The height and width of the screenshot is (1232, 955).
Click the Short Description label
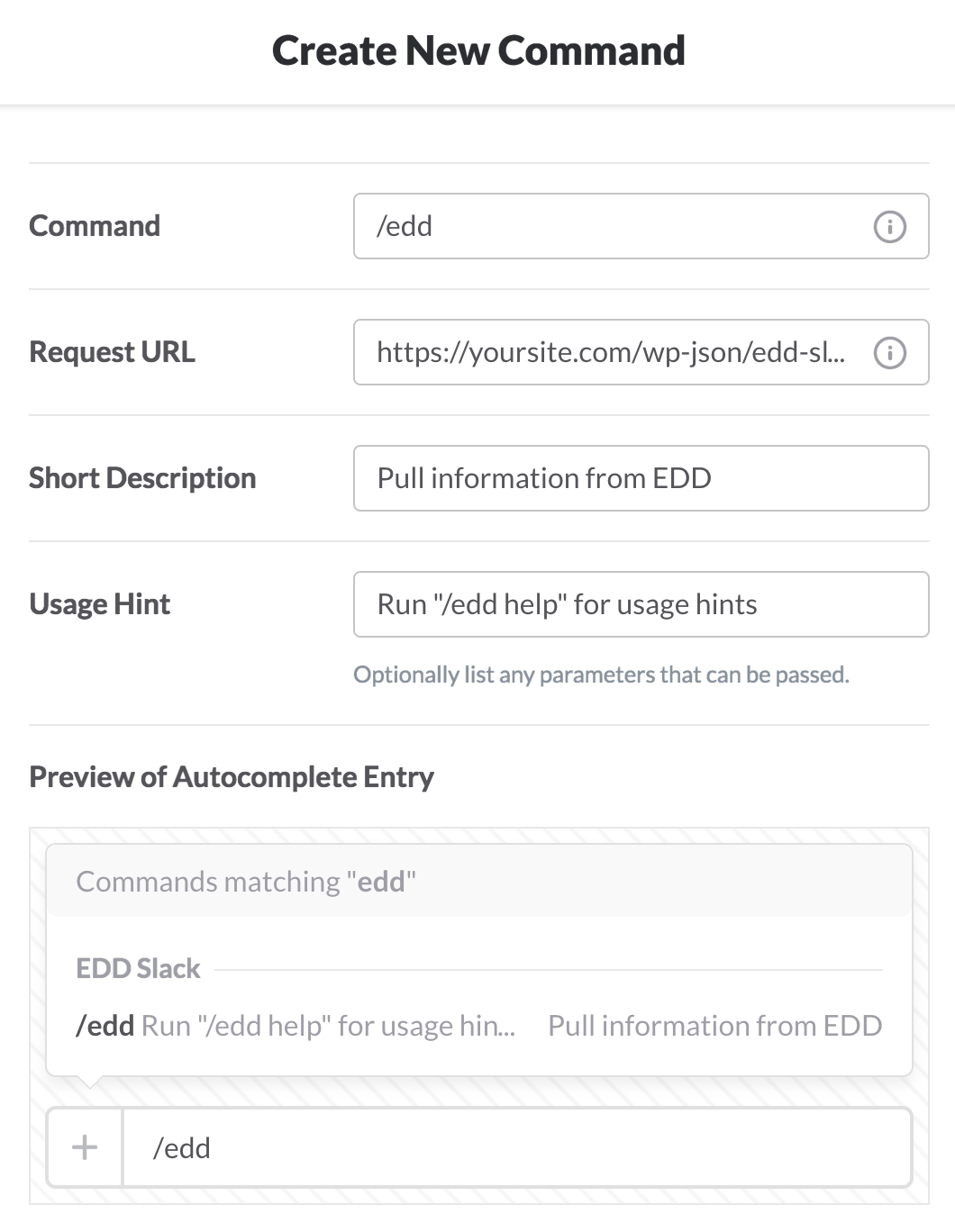(x=142, y=478)
